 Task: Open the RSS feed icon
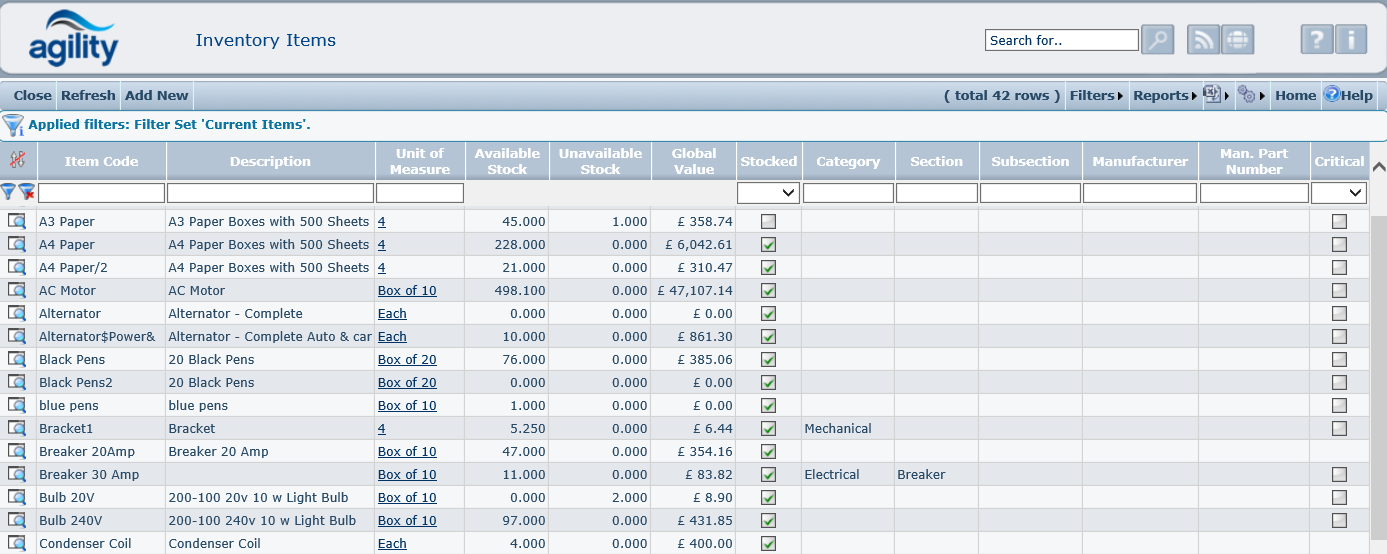click(x=1203, y=40)
